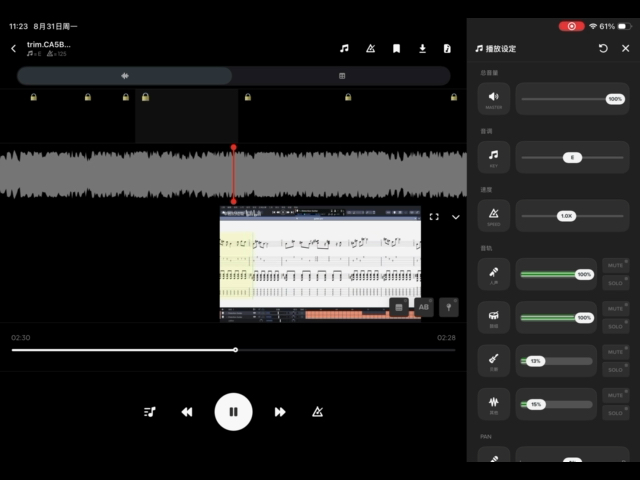The image size is (640, 480).
Task: Select the rightmost lock marker on timeline
Action: click(x=454, y=97)
